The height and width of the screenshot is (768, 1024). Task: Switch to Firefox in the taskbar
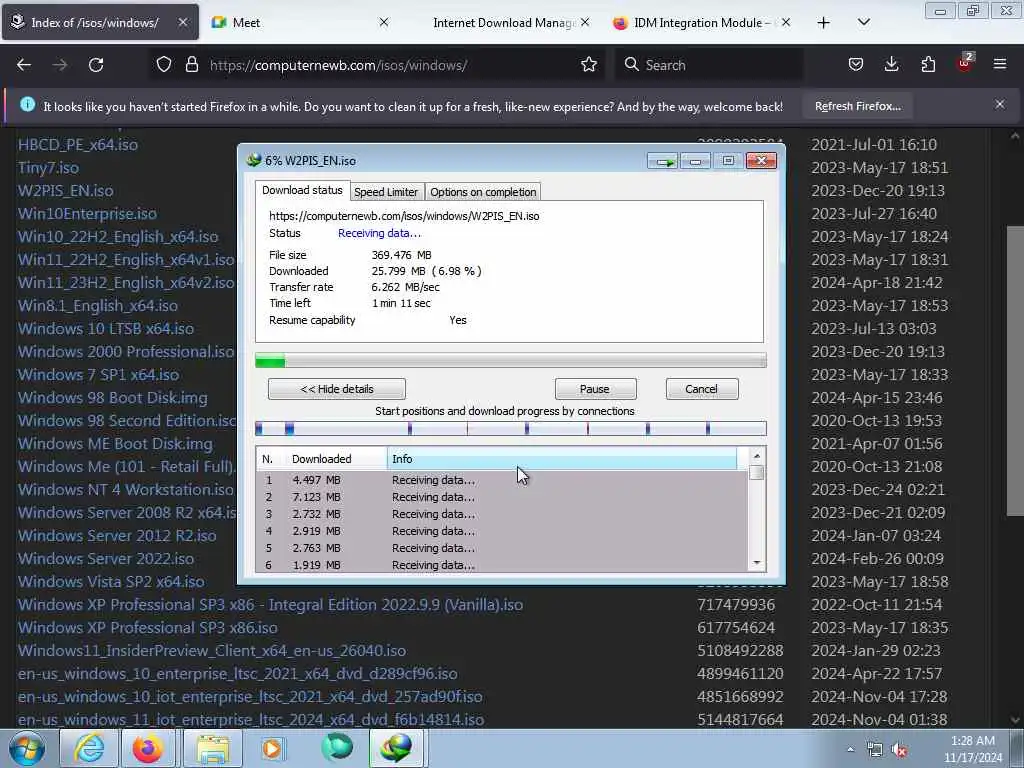[x=148, y=748]
